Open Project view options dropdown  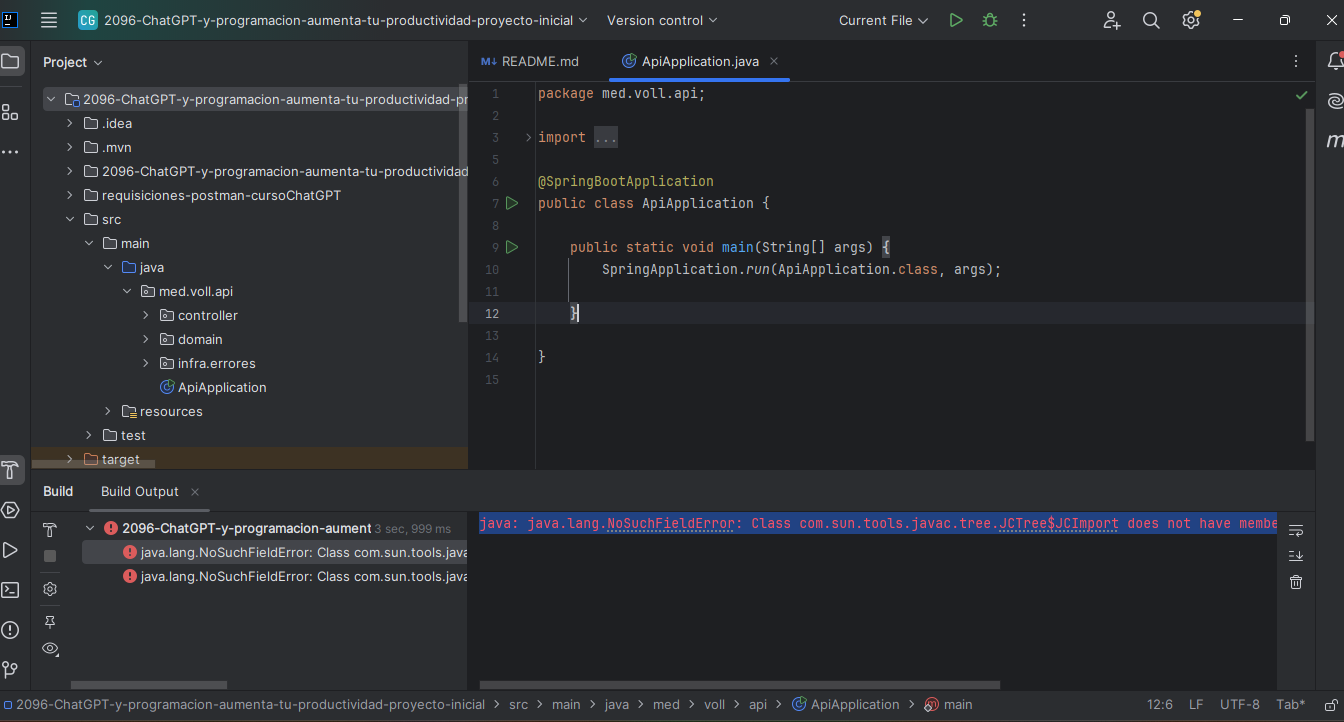point(73,62)
